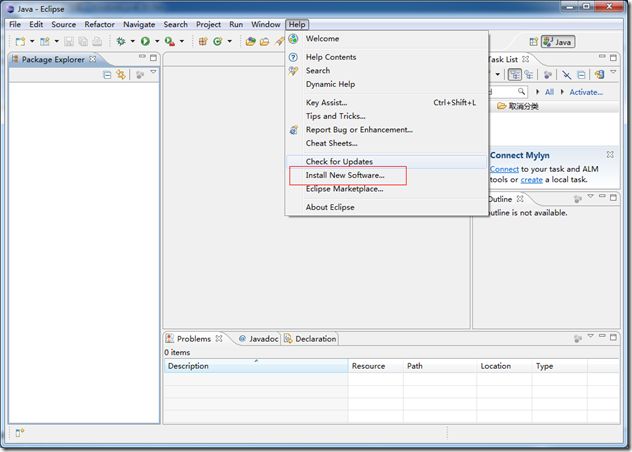Maximize the Task List view
The image size is (632, 452).
(613, 58)
